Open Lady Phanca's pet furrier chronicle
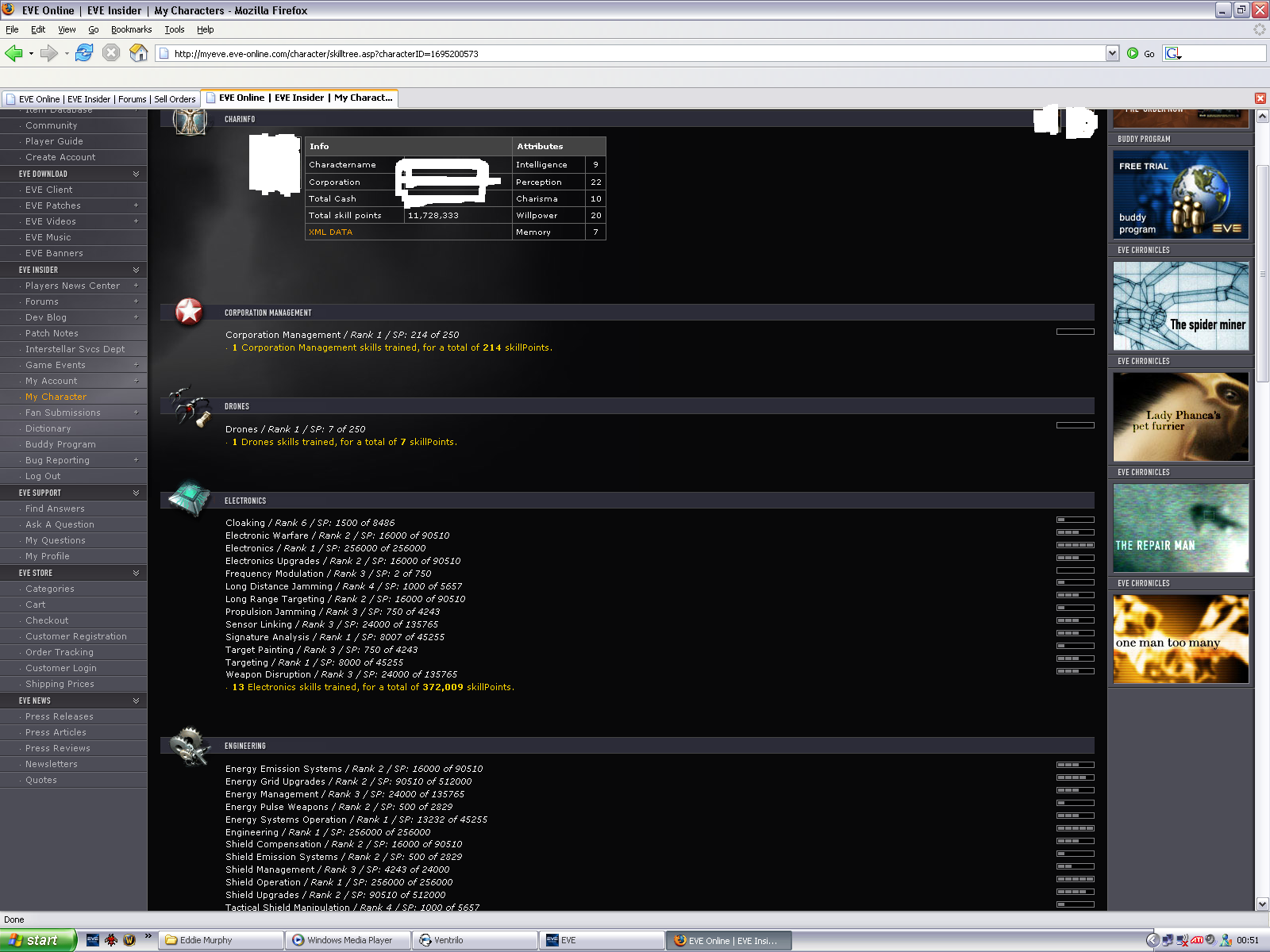 [1181, 417]
